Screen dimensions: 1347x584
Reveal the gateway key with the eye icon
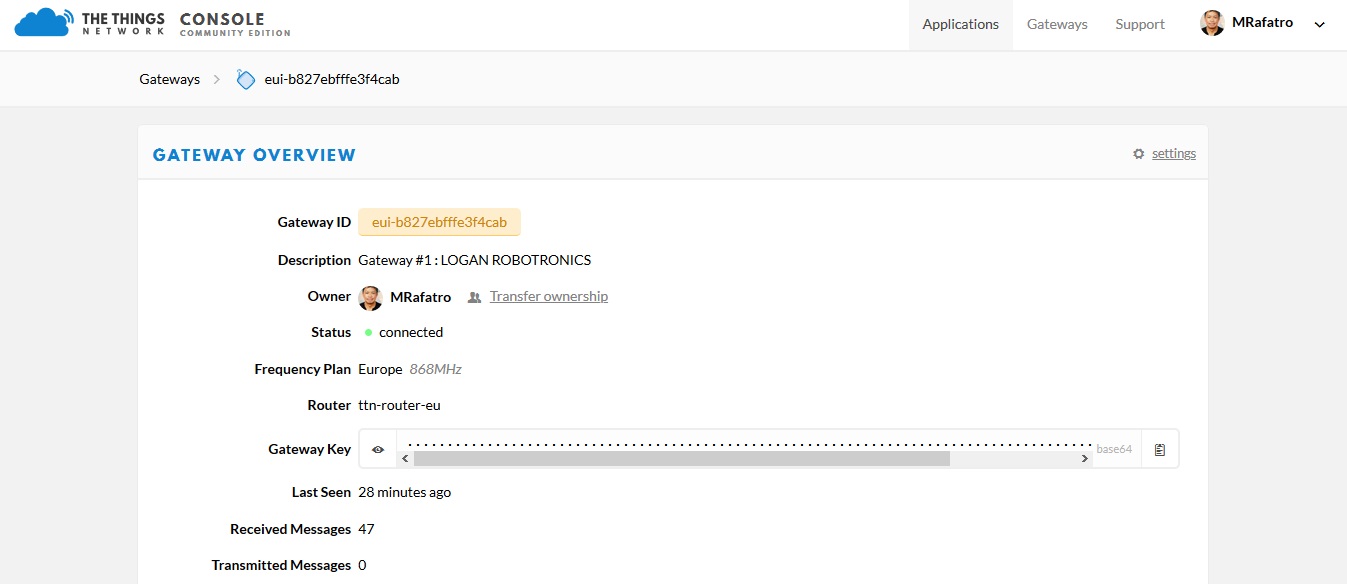point(378,450)
